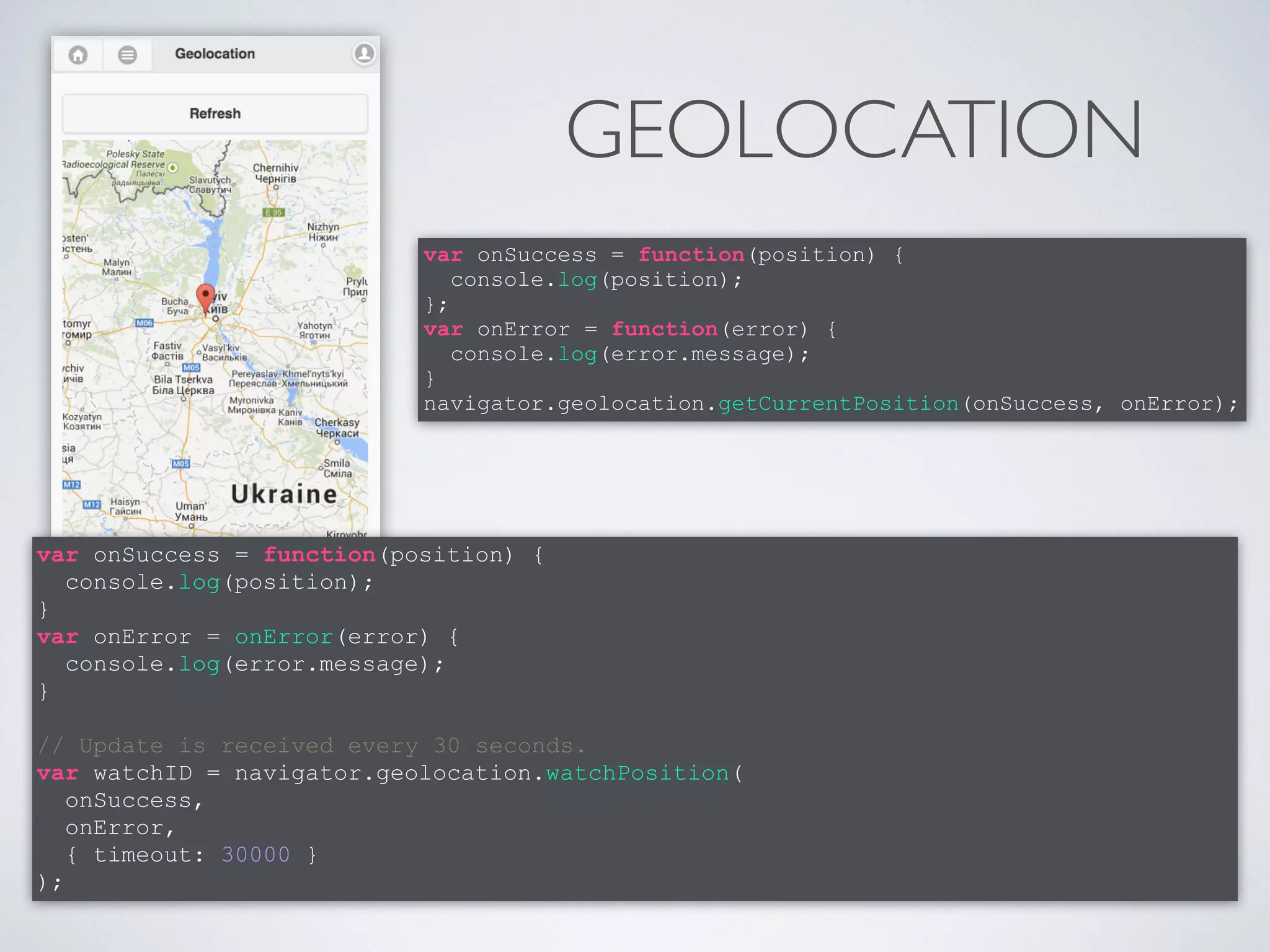Open the user profile icon

(x=364, y=53)
